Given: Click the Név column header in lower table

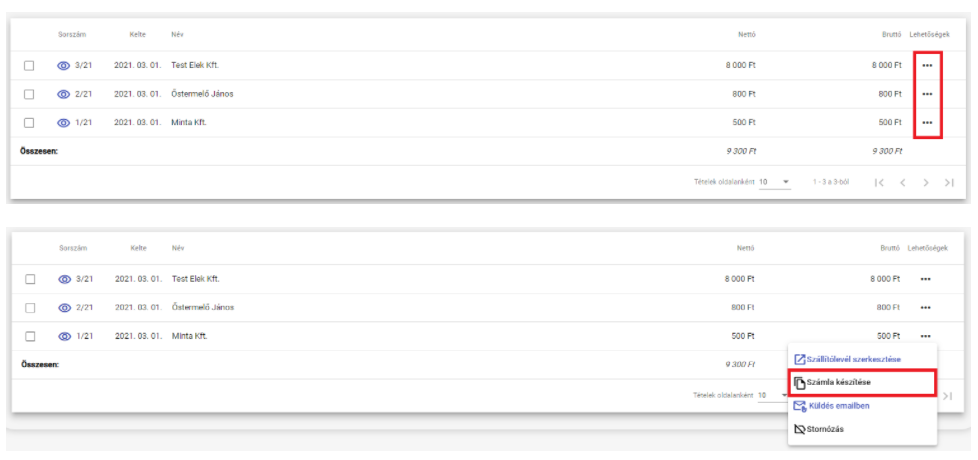Looking at the screenshot, I should [178, 248].
